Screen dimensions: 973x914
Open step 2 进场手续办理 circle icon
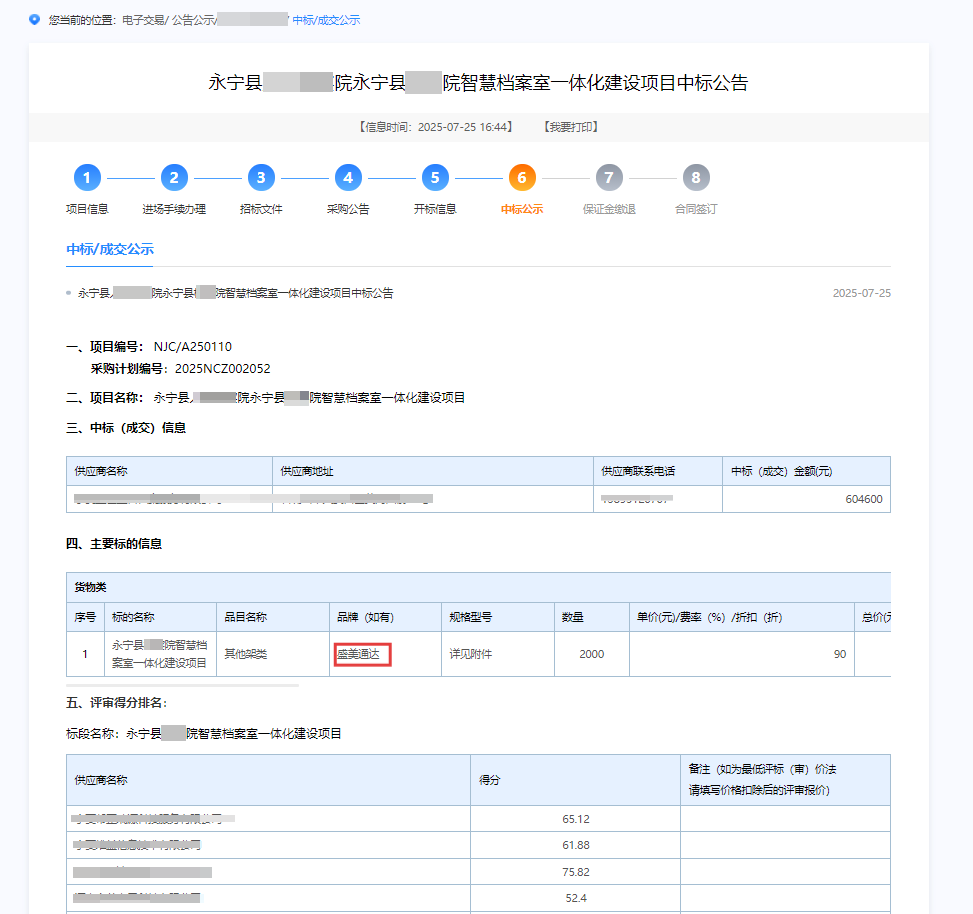point(174,178)
